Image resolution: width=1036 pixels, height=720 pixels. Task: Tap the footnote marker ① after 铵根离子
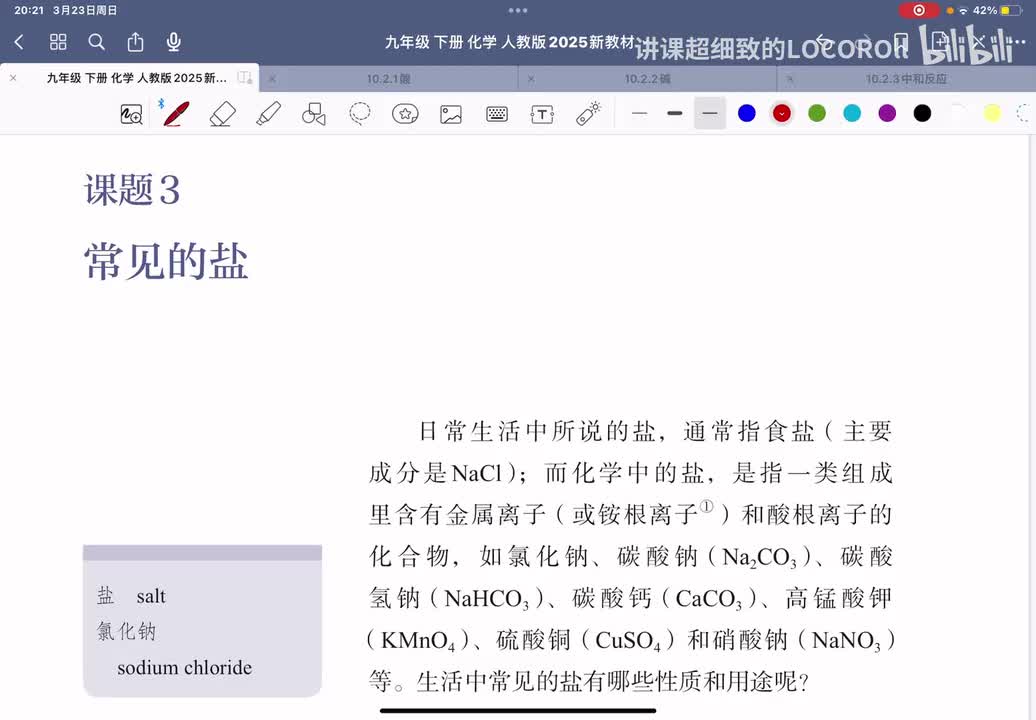(x=706, y=507)
